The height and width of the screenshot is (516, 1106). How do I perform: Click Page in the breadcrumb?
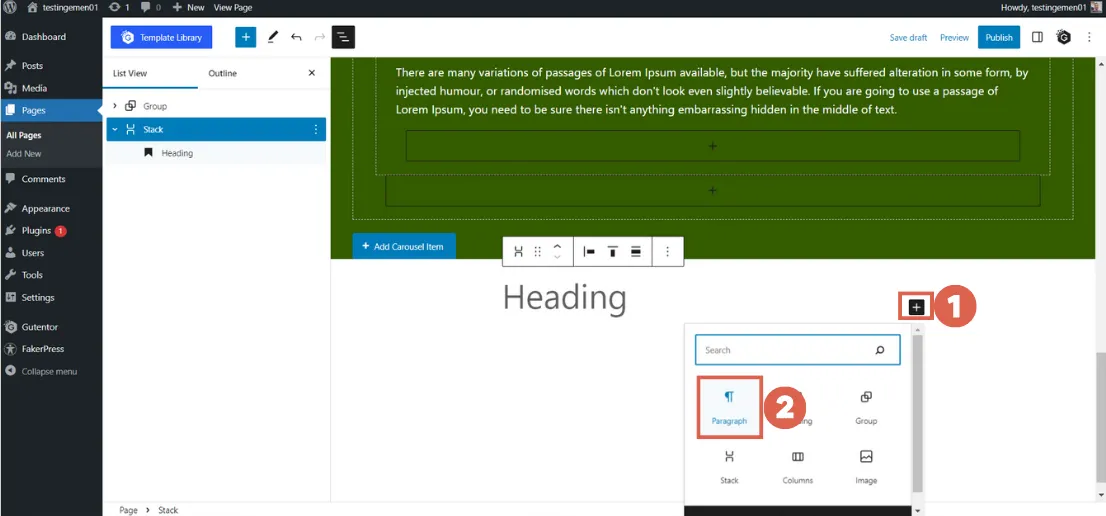[128, 510]
